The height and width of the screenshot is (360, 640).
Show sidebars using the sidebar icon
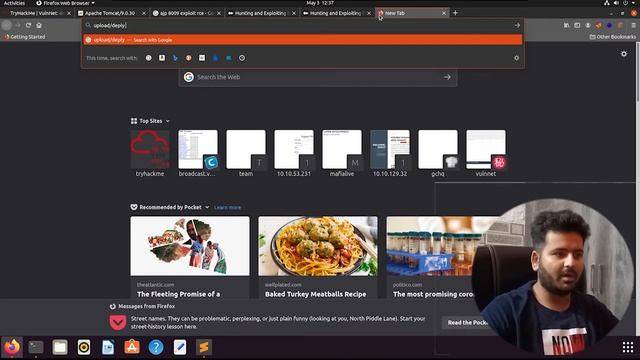point(577,25)
